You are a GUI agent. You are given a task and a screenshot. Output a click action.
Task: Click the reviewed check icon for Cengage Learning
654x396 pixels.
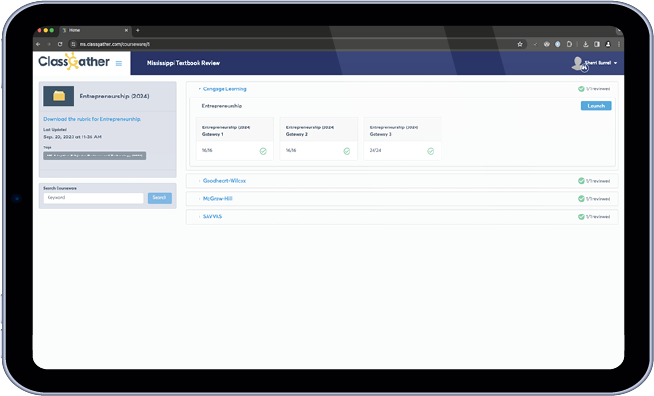[581, 89]
